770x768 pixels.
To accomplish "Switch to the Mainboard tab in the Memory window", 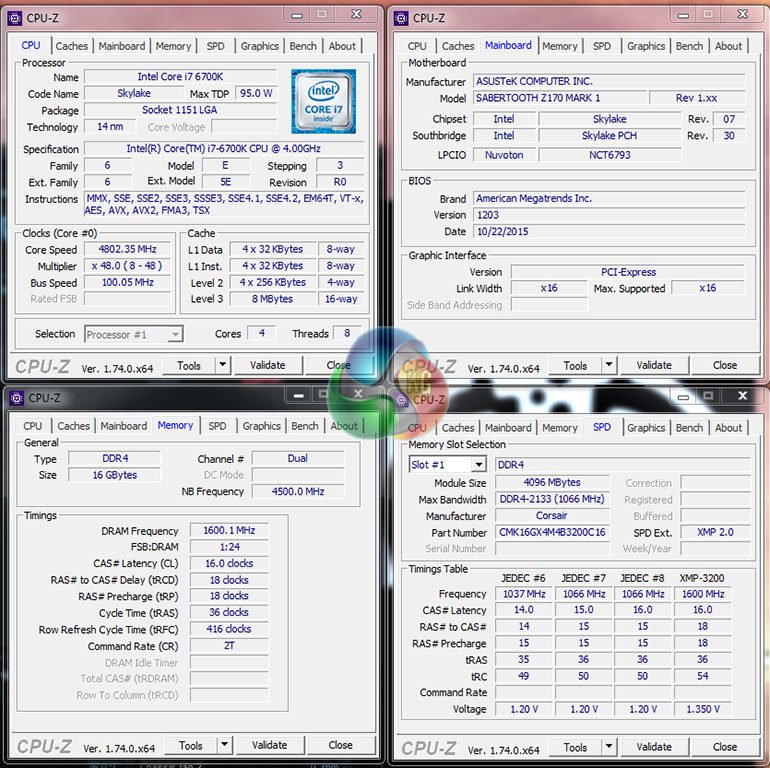I will point(124,426).
